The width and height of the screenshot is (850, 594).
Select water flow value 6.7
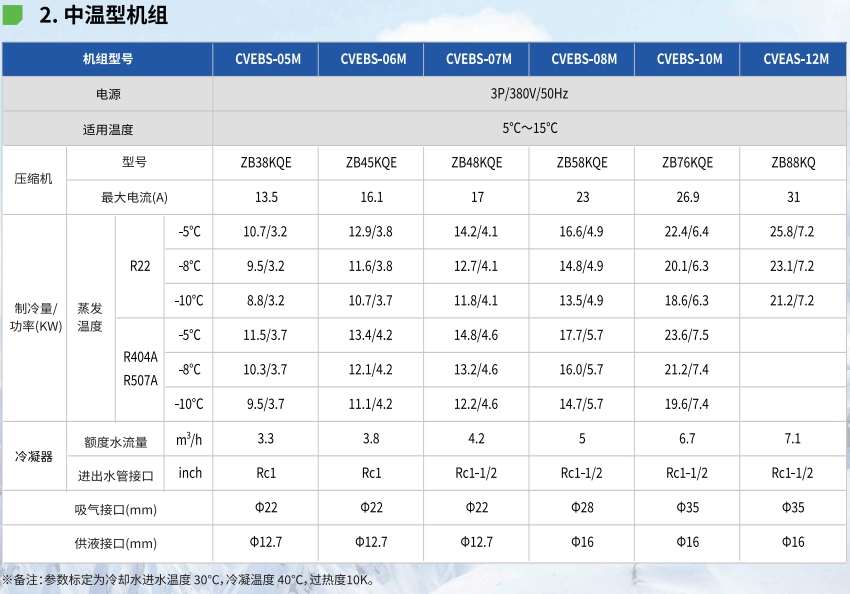tap(687, 438)
